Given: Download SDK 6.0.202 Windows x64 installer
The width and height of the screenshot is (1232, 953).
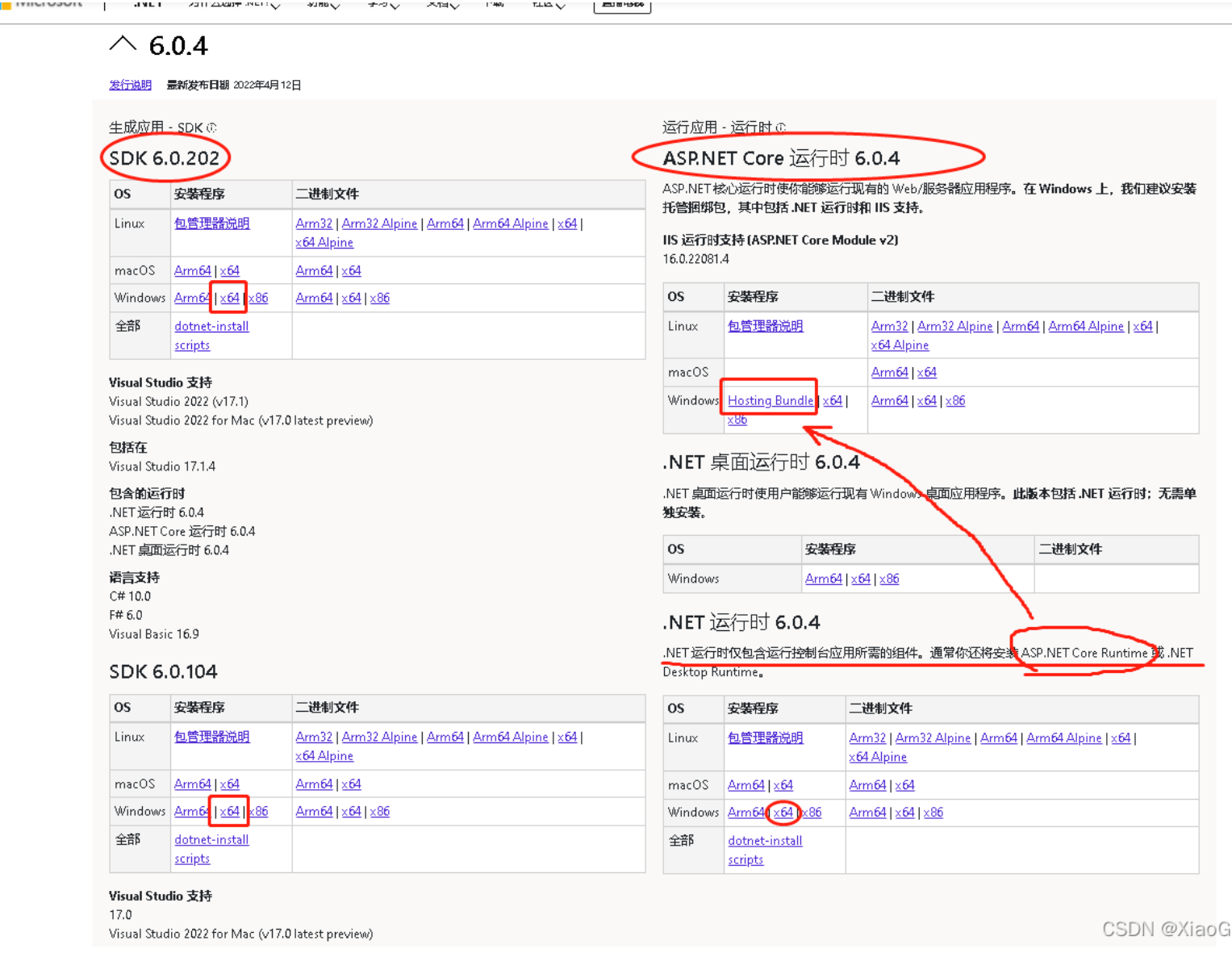Looking at the screenshot, I should pyautogui.click(x=230, y=298).
